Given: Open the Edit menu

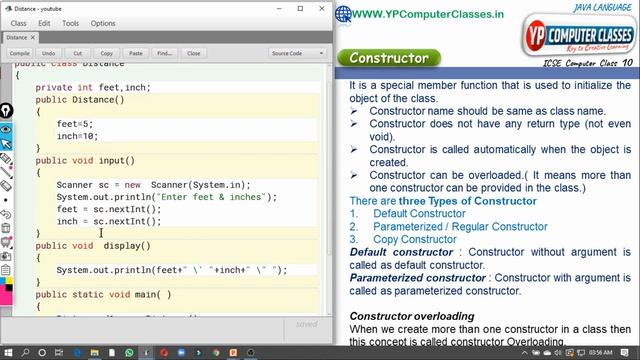Looking at the screenshot, I should click(x=44, y=23).
